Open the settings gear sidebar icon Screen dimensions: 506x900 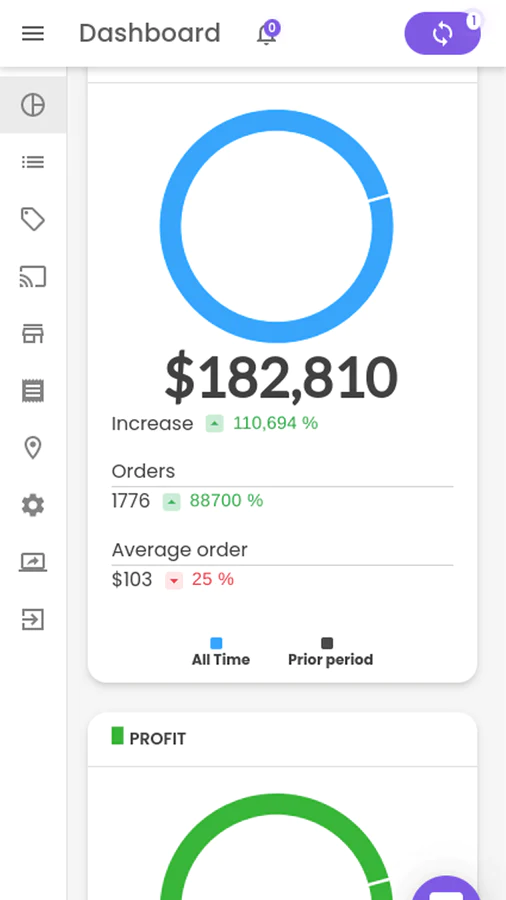33,505
